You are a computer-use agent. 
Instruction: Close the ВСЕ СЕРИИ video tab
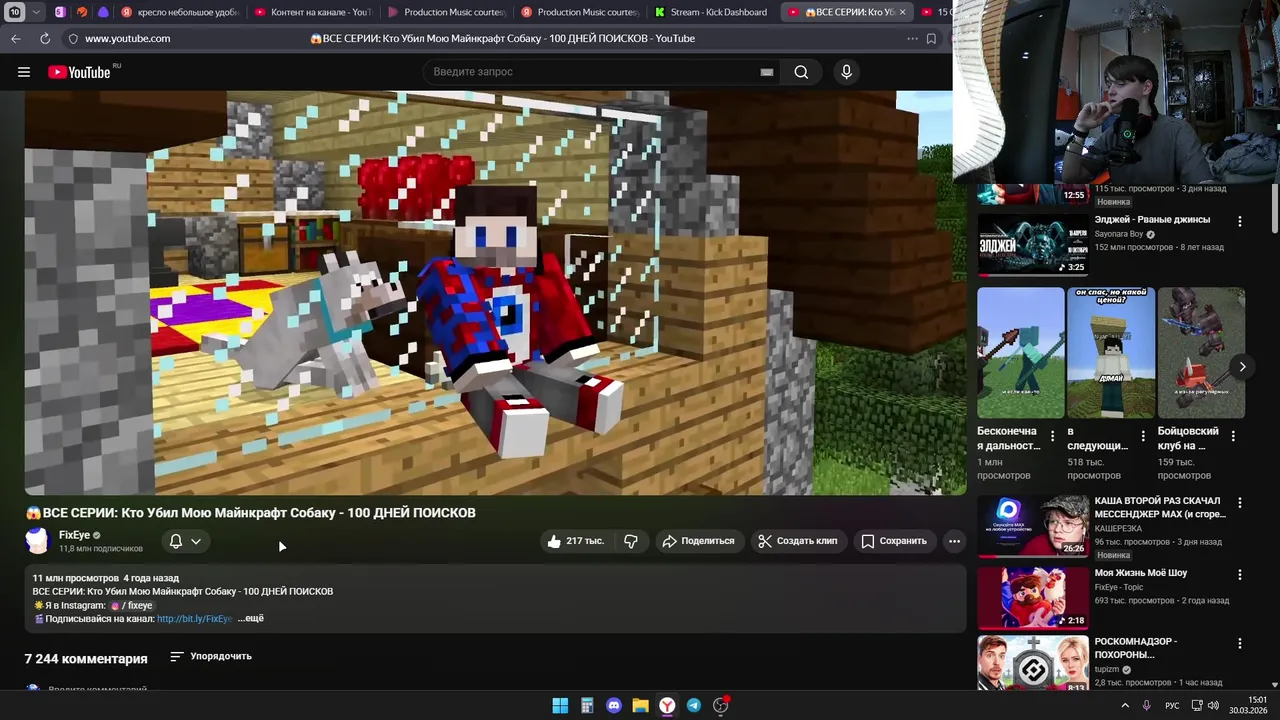[901, 12]
